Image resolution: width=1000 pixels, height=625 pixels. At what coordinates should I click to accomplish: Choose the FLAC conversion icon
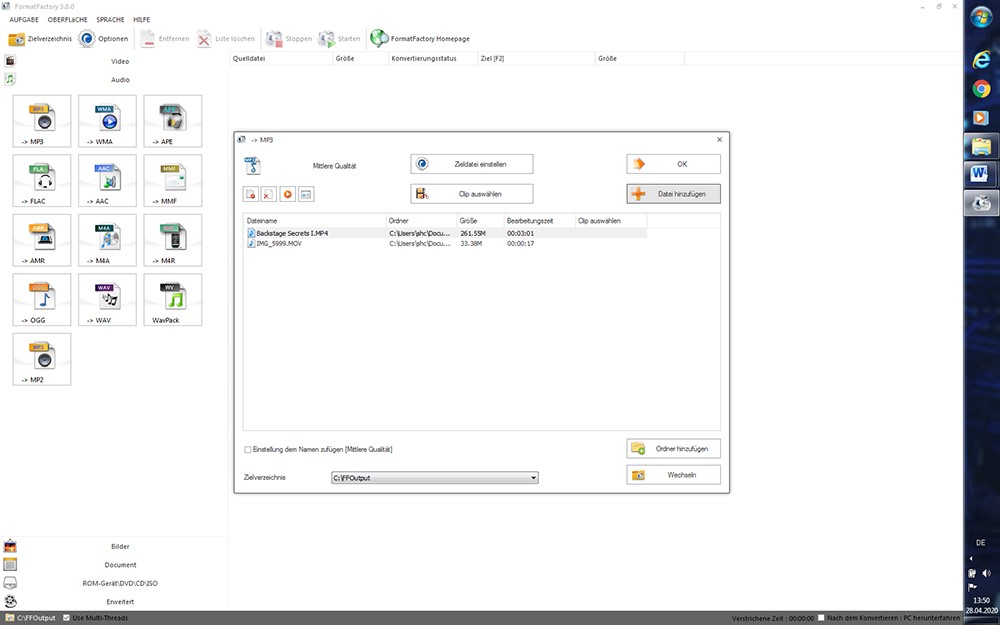[x=42, y=181]
